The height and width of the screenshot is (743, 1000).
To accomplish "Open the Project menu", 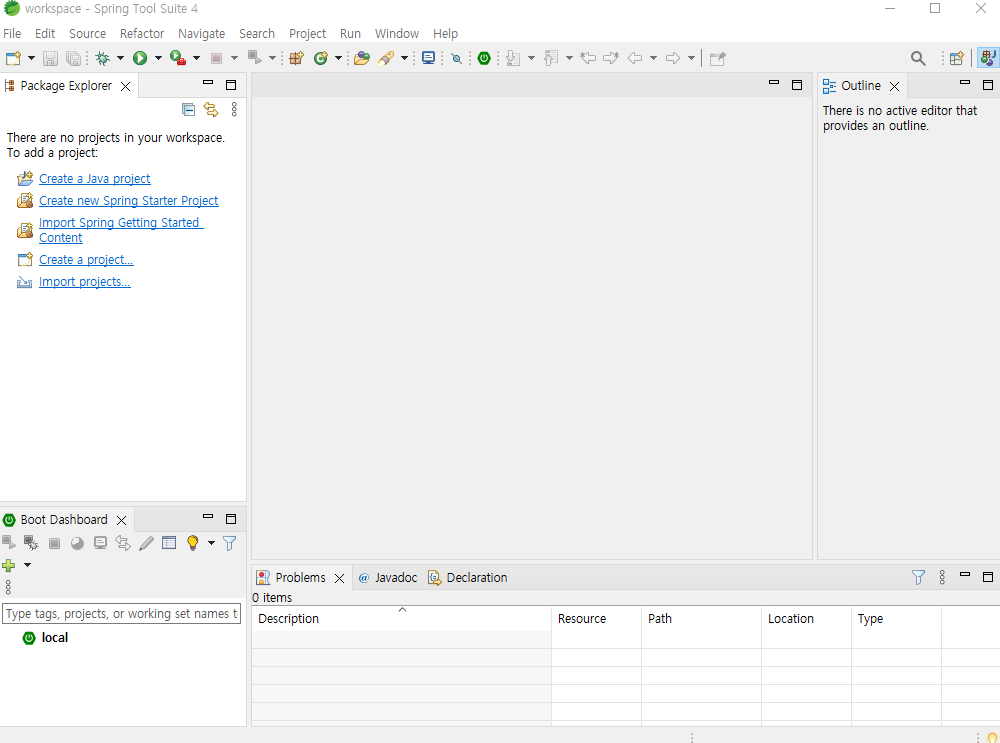I will point(307,33).
